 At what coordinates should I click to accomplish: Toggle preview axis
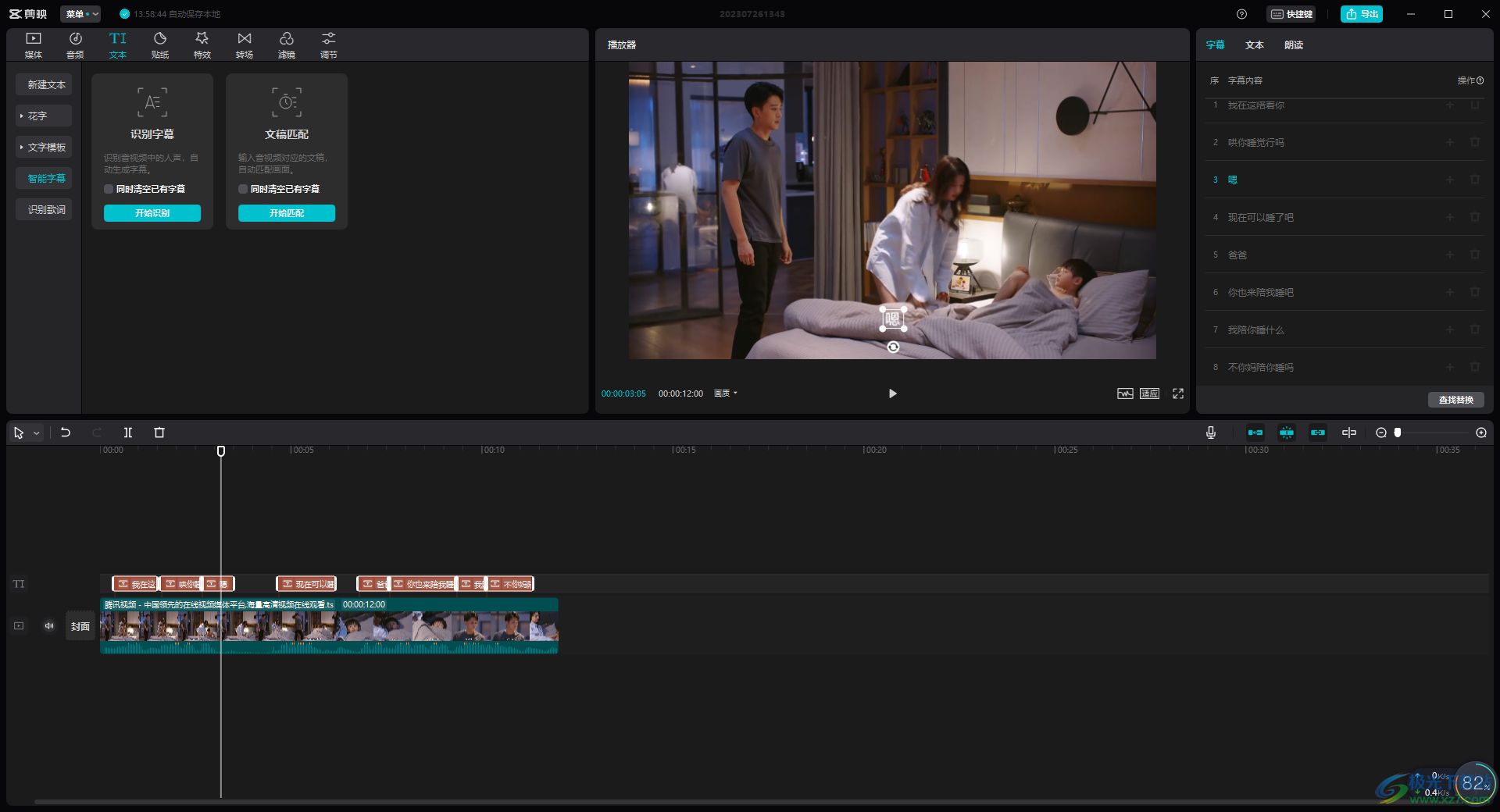[x=1349, y=433]
